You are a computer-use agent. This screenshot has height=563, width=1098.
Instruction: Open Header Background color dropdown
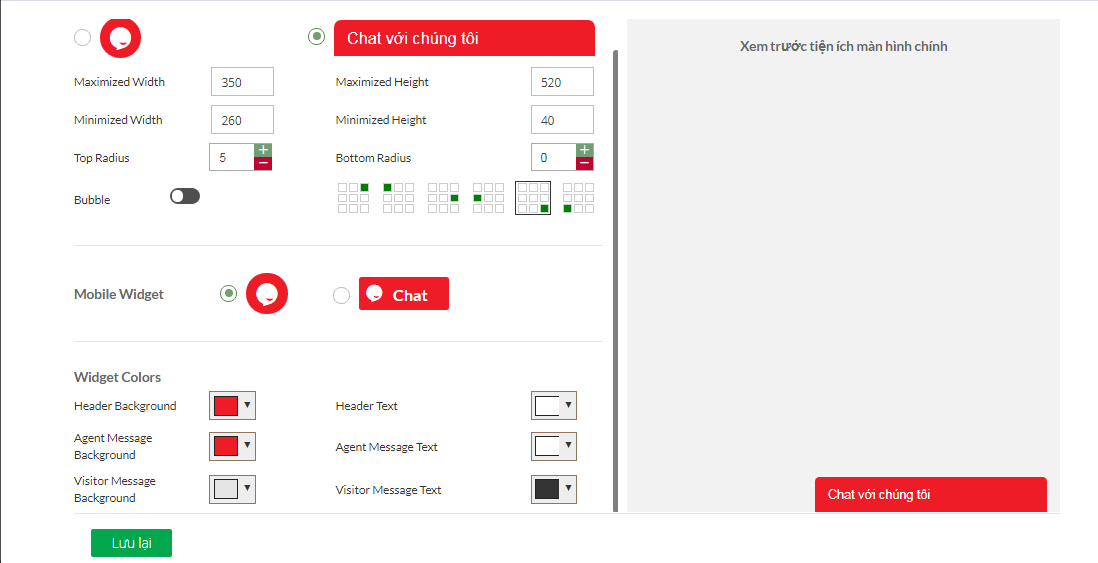click(247, 406)
